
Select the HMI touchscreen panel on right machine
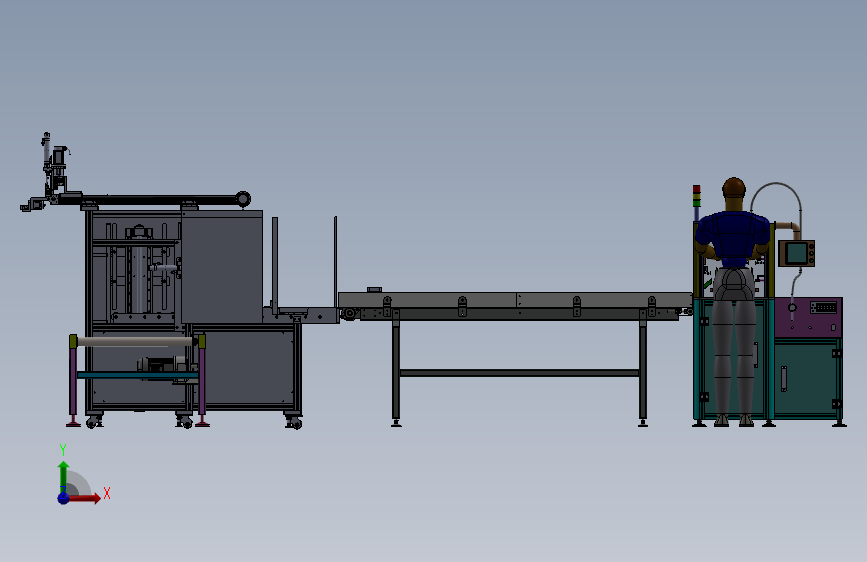point(797,253)
